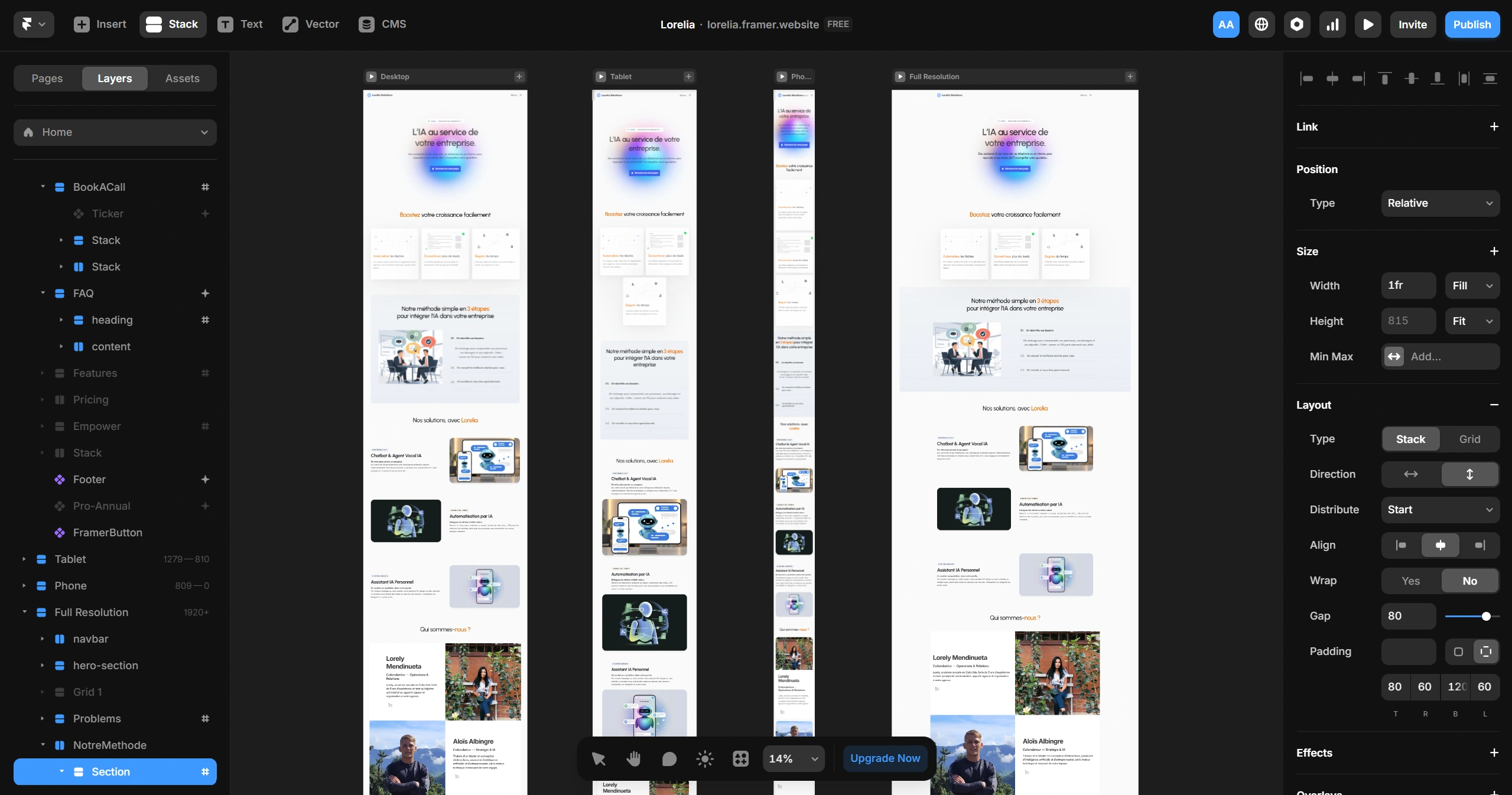1512x795 pixels.
Task: Toggle the sun light theme icon
Action: tap(705, 758)
